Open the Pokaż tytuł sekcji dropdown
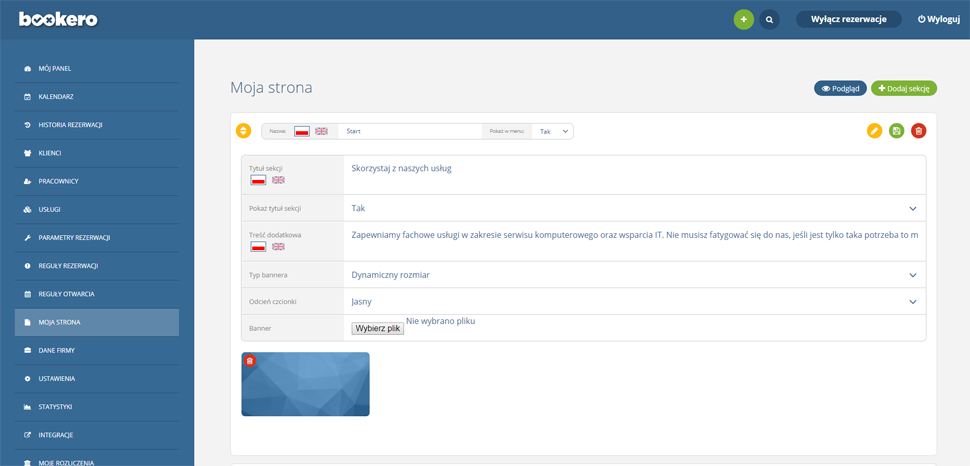 pos(635,208)
